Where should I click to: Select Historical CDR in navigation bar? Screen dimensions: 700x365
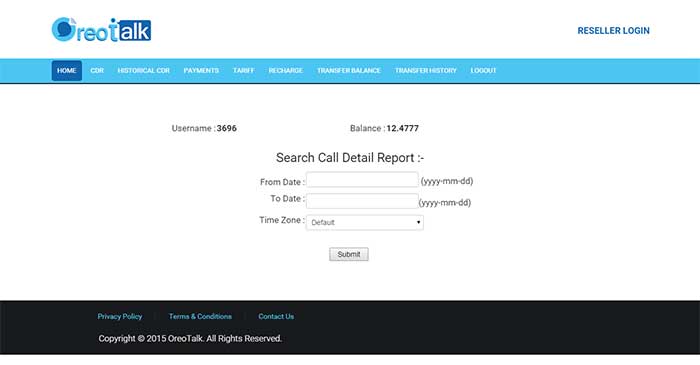click(x=144, y=71)
